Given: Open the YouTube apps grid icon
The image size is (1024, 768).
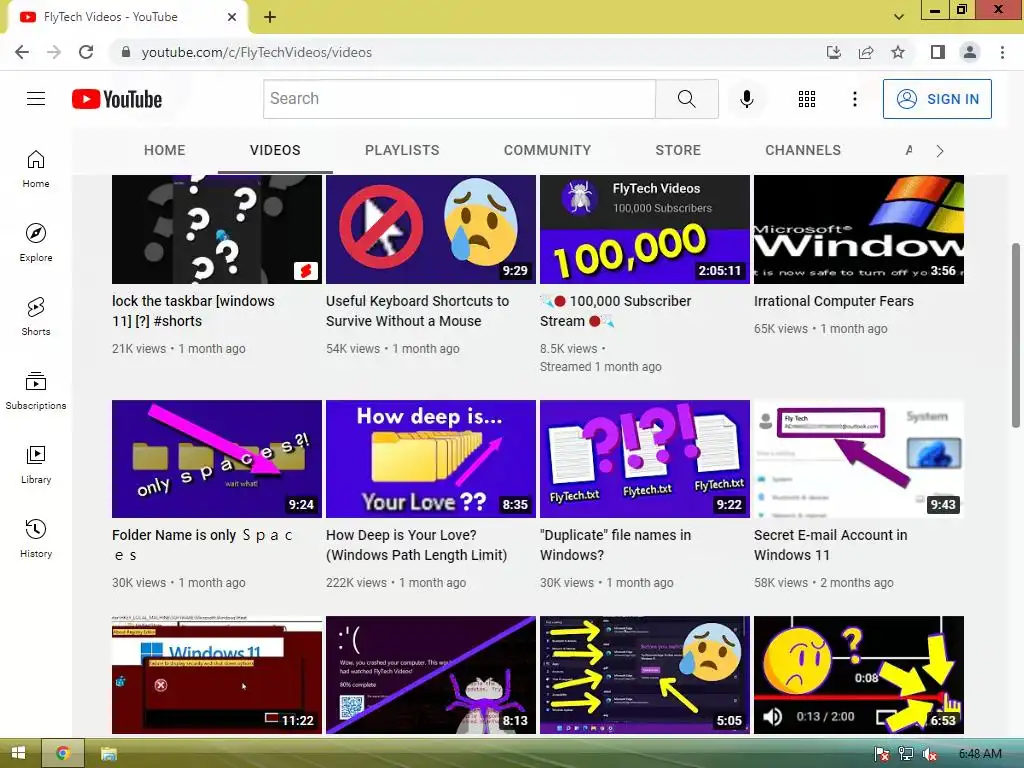Looking at the screenshot, I should tap(807, 99).
